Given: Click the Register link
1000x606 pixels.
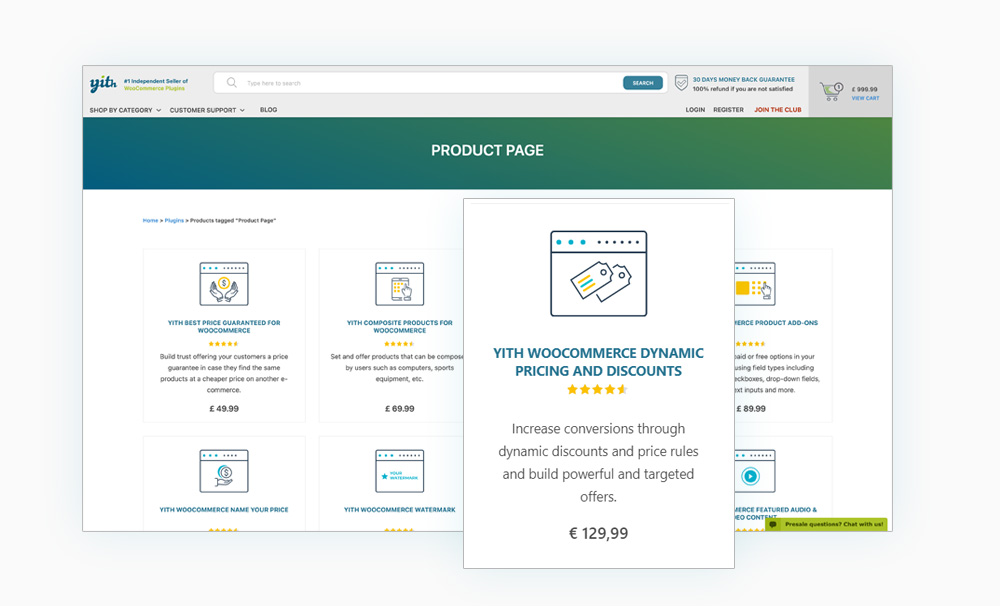Looking at the screenshot, I should [x=728, y=110].
